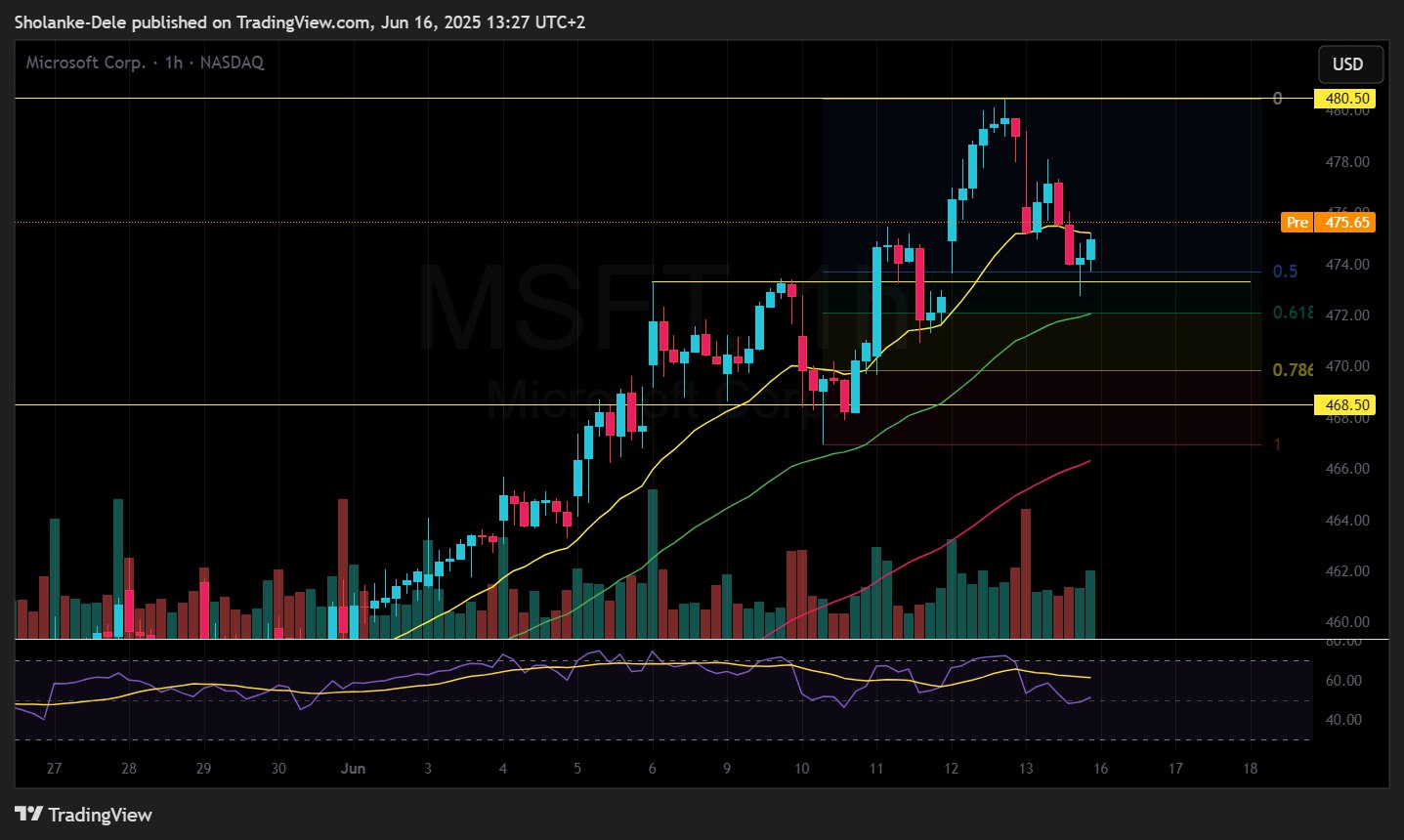Screen dimensions: 1404x840
Task: Click date 9 on time axis
Action: click(x=727, y=769)
